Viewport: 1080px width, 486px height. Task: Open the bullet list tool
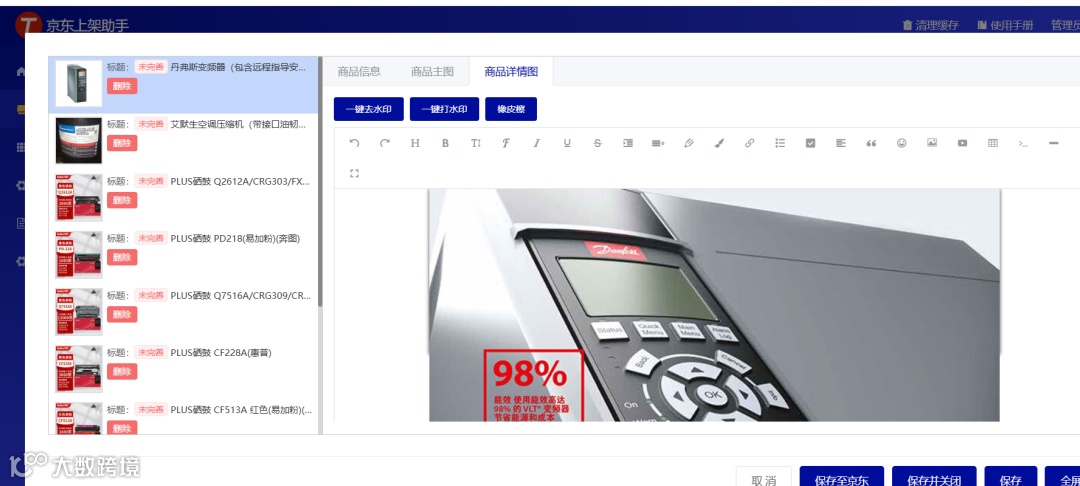[780, 143]
